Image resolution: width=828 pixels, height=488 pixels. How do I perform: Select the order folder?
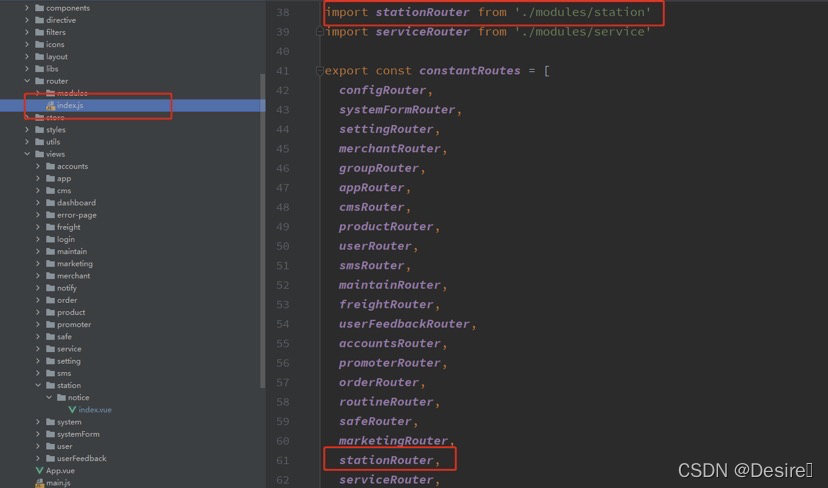click(67, 300)
